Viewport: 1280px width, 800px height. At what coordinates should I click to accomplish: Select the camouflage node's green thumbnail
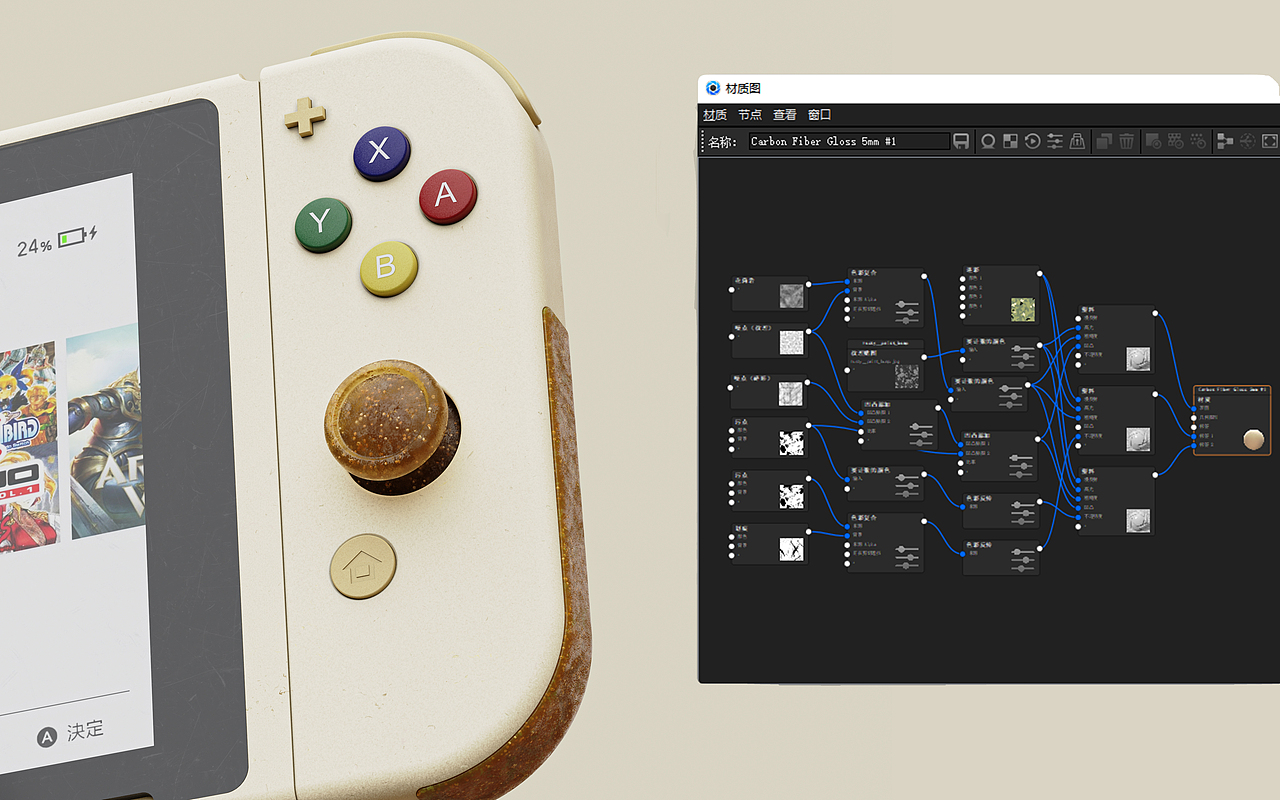pyautogui.click(x=1023, y=309)
